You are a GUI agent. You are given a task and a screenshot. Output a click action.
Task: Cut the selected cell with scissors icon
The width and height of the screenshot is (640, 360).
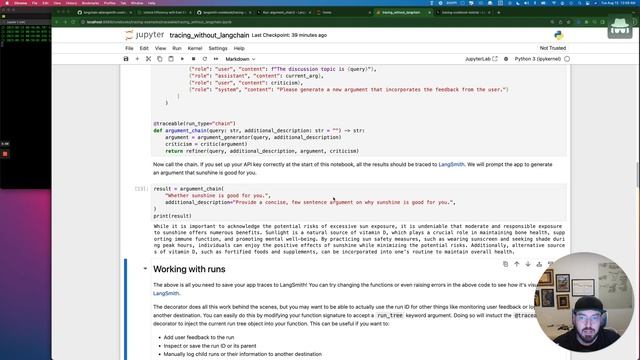click(x=149, y=59)
